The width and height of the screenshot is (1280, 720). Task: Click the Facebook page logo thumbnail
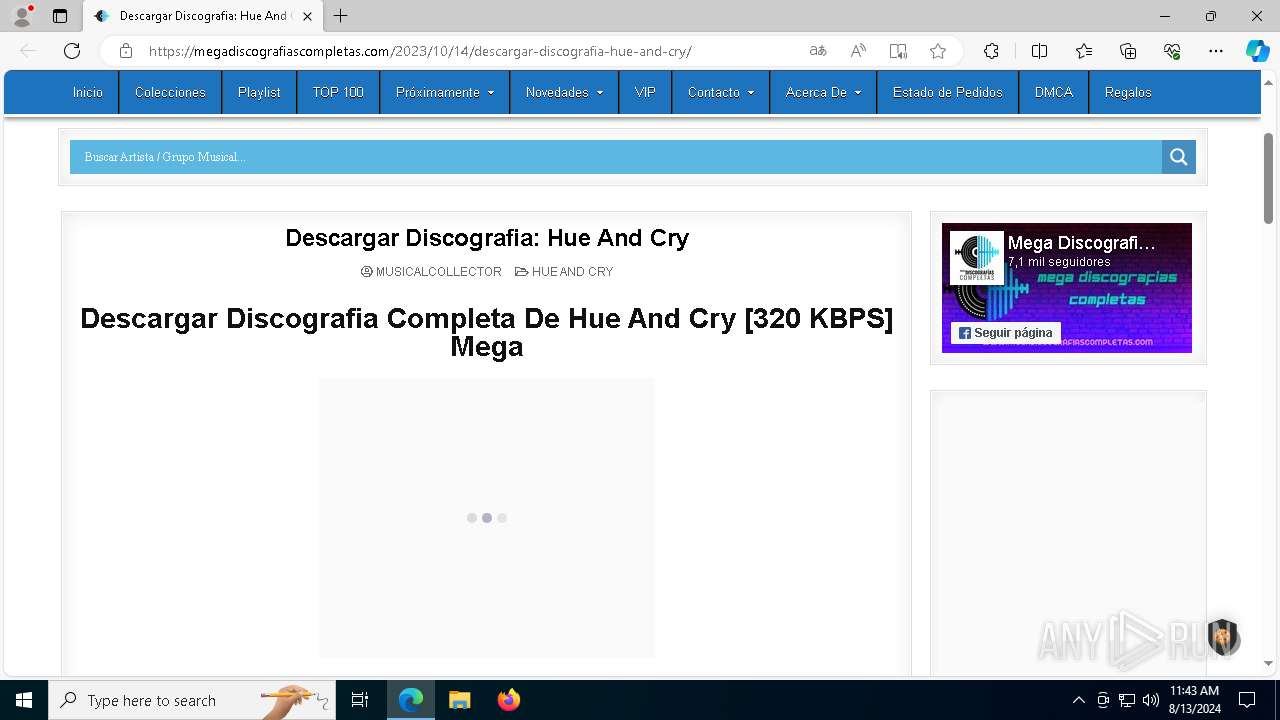pyautogui.click(x=976, y=258)
